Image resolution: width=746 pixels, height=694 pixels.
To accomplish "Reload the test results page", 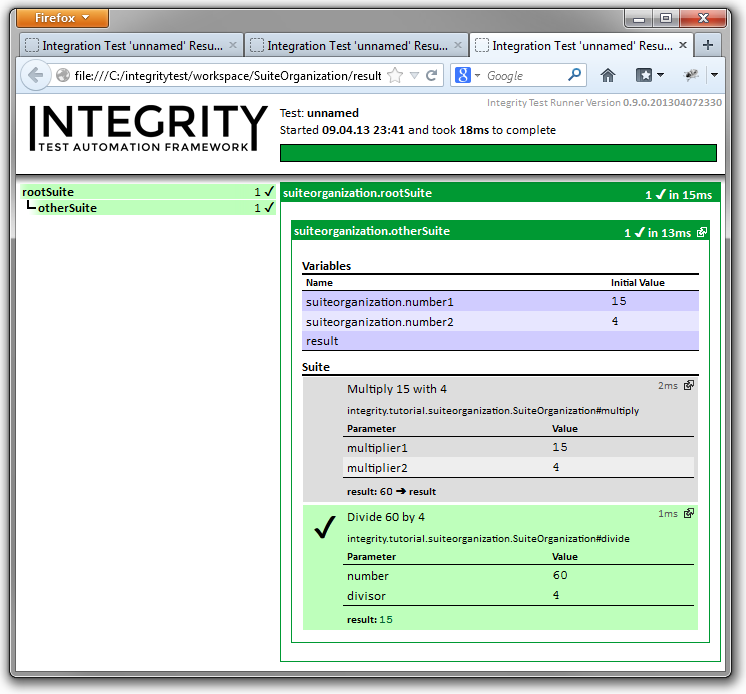I will coord(432,75).
